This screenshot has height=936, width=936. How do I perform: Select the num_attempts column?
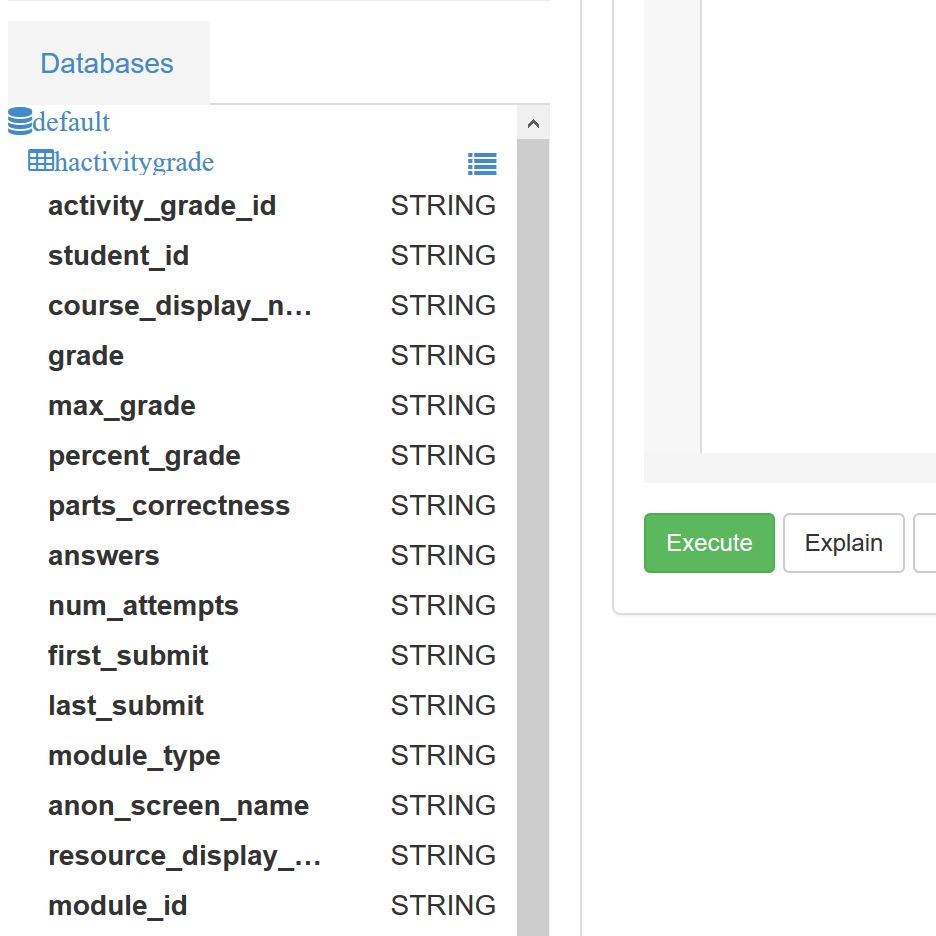point(143,605)
